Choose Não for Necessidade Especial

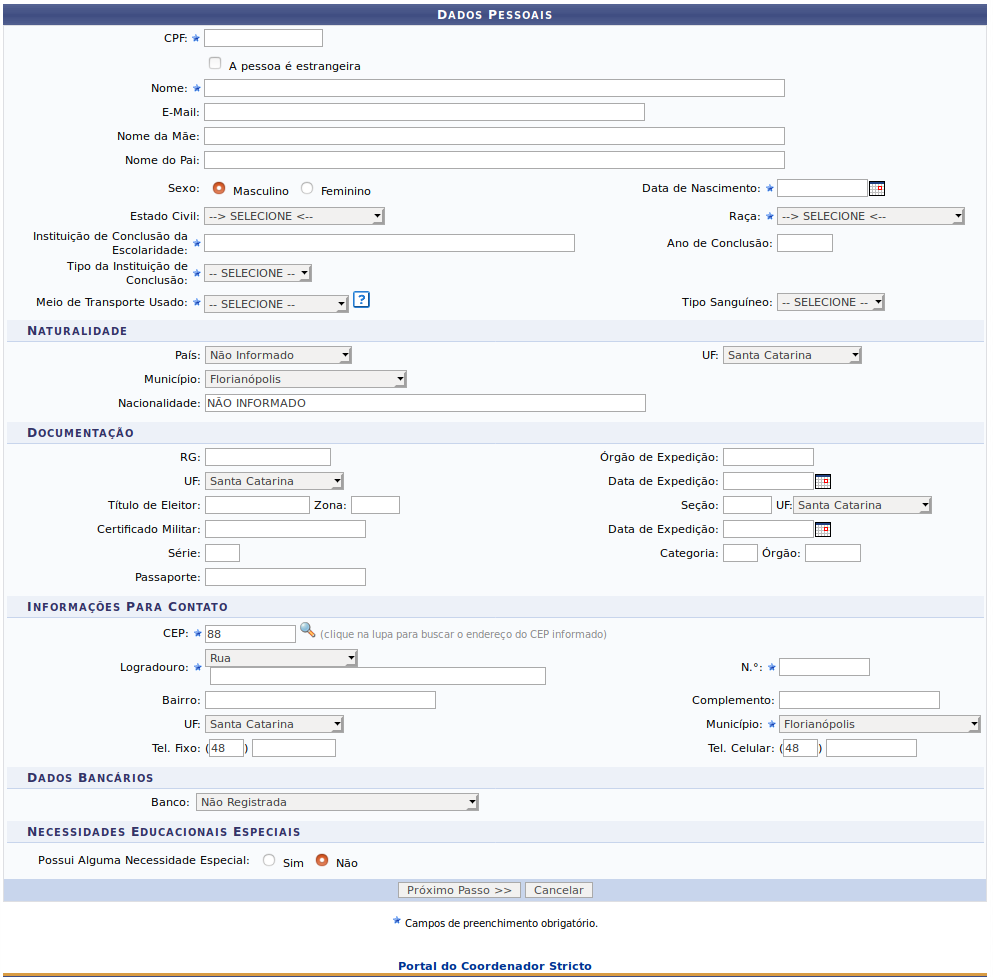(322, 860)
